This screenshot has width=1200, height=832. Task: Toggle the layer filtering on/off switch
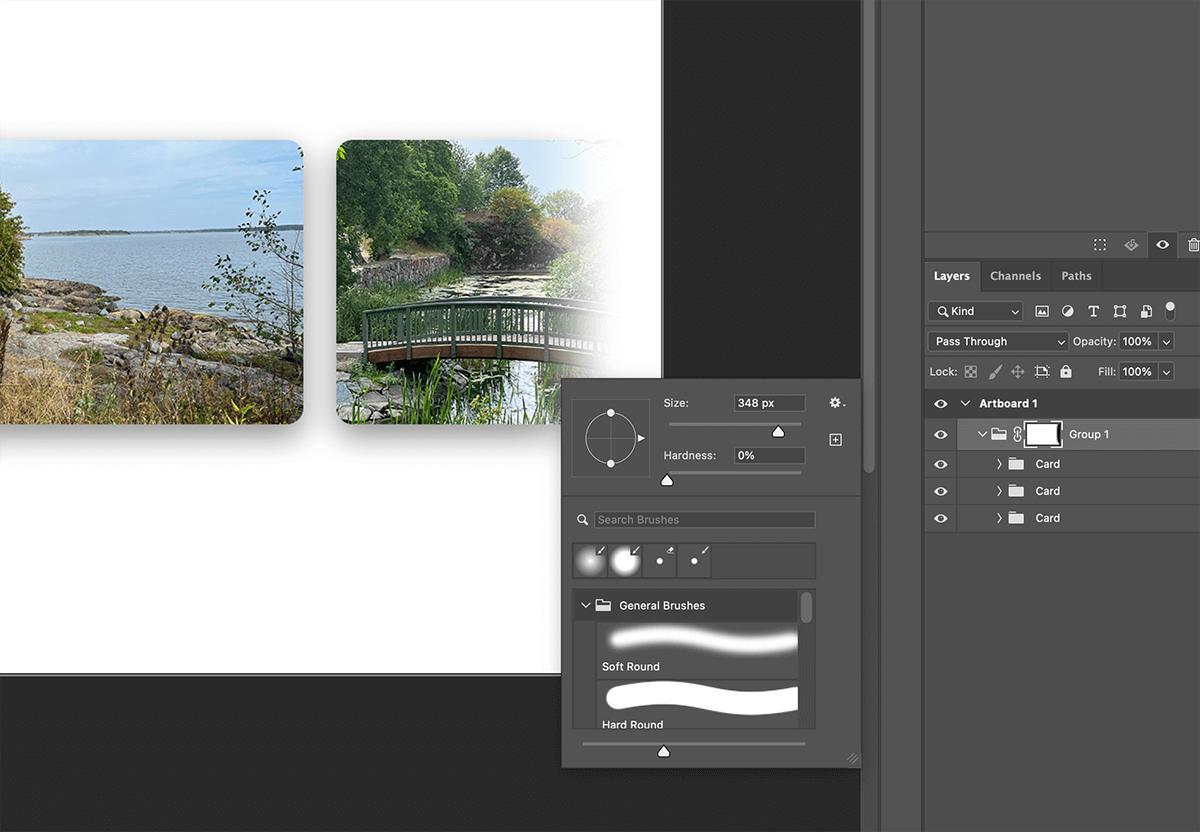tap(1170, 312)
